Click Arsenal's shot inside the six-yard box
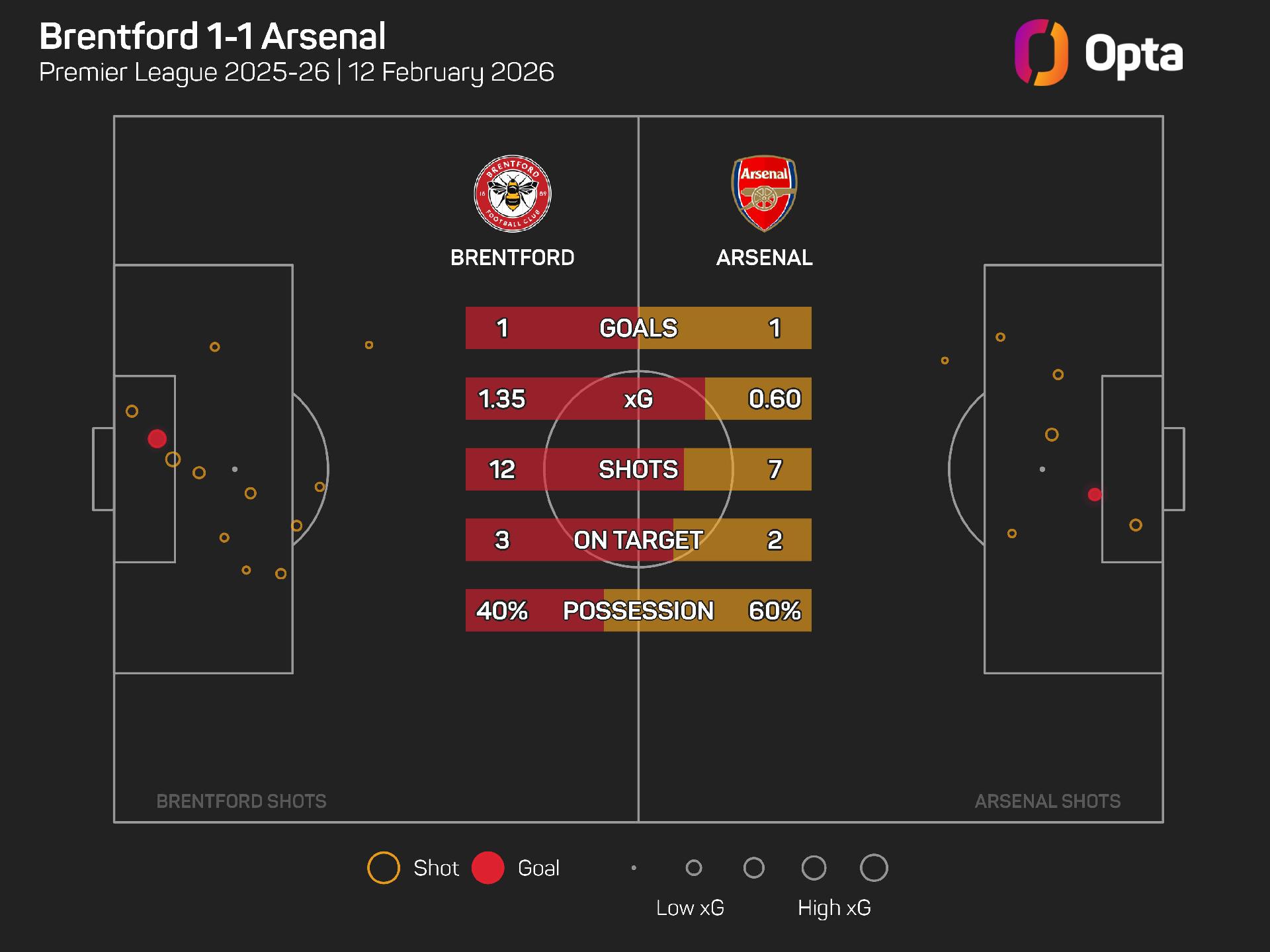This screenshot has width=1270, height=952. (x=1136, y=525)
